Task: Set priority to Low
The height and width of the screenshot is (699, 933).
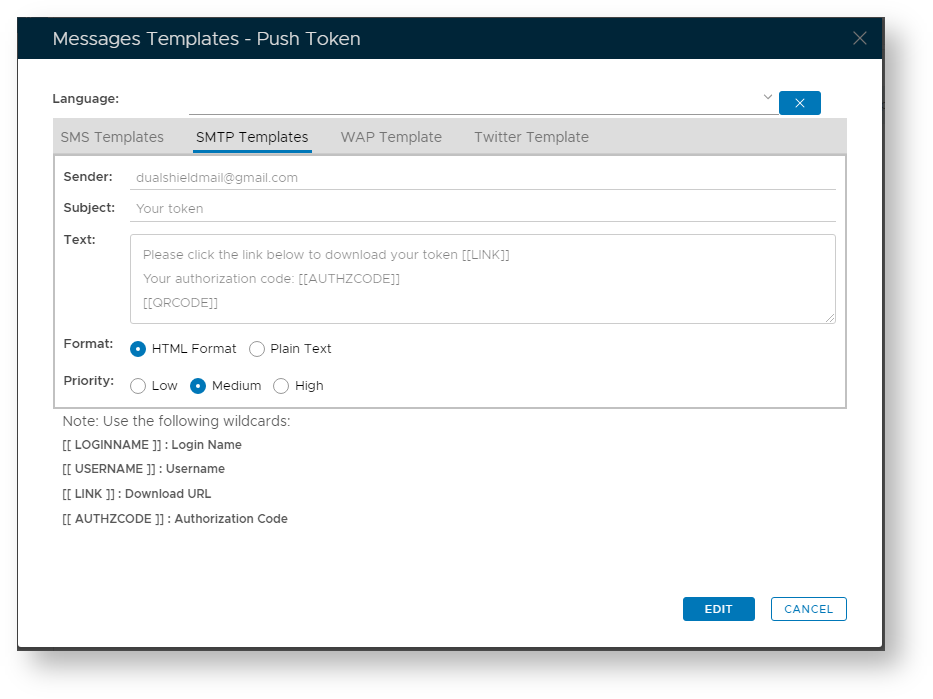Action: coord(138,386)
